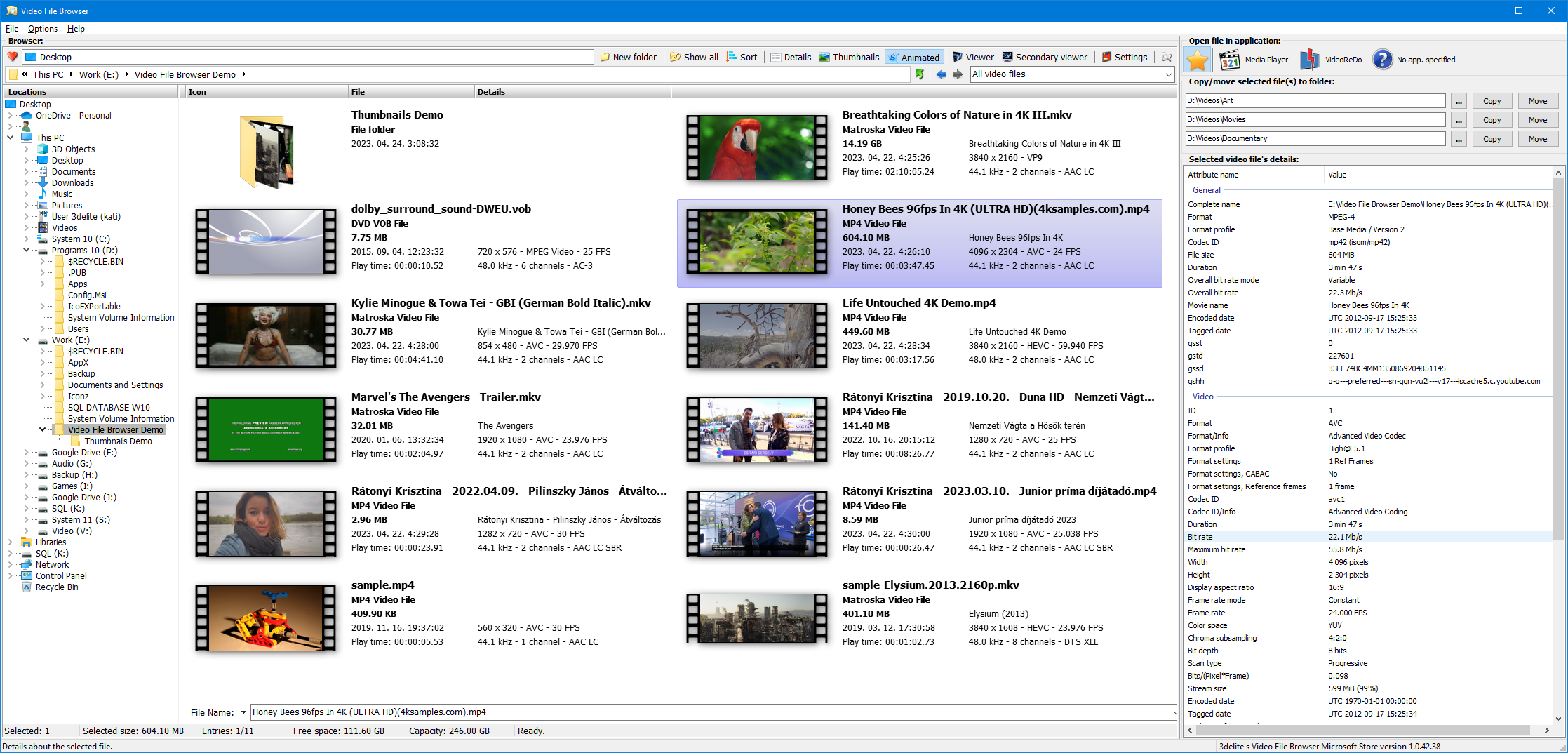The image size is (1568, 753).
Task: Expand the Google Drive (F:) tree node
Action: pos(27,453)
